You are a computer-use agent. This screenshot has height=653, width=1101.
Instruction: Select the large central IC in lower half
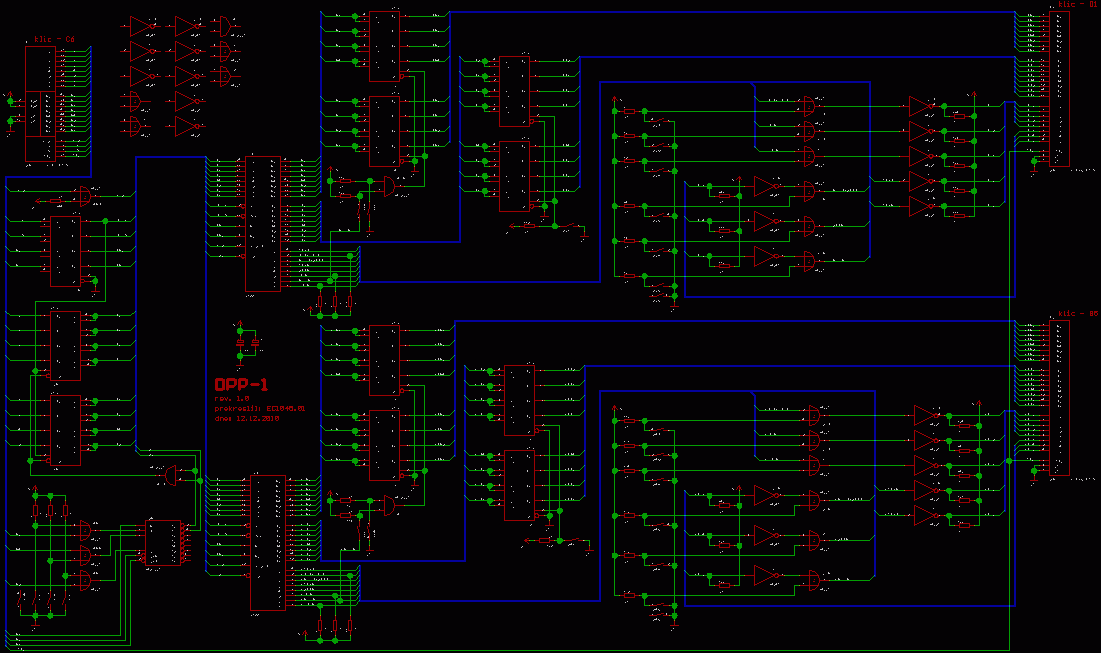266,542
